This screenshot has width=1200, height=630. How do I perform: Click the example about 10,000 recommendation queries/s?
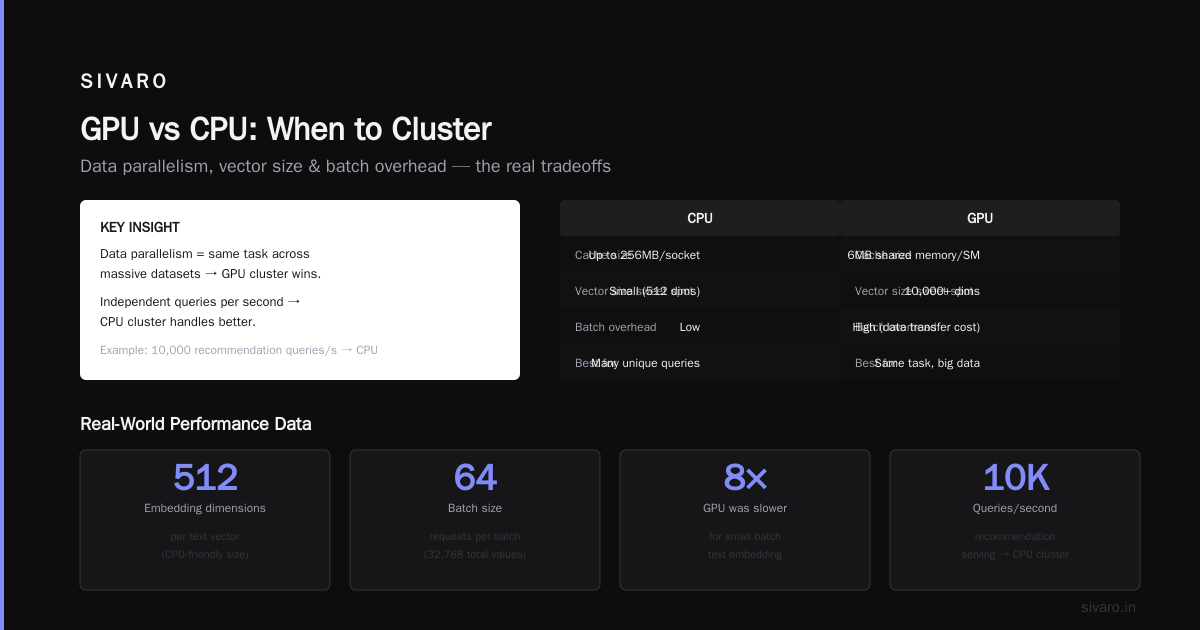pyautogui.click(x=239, y=350)
